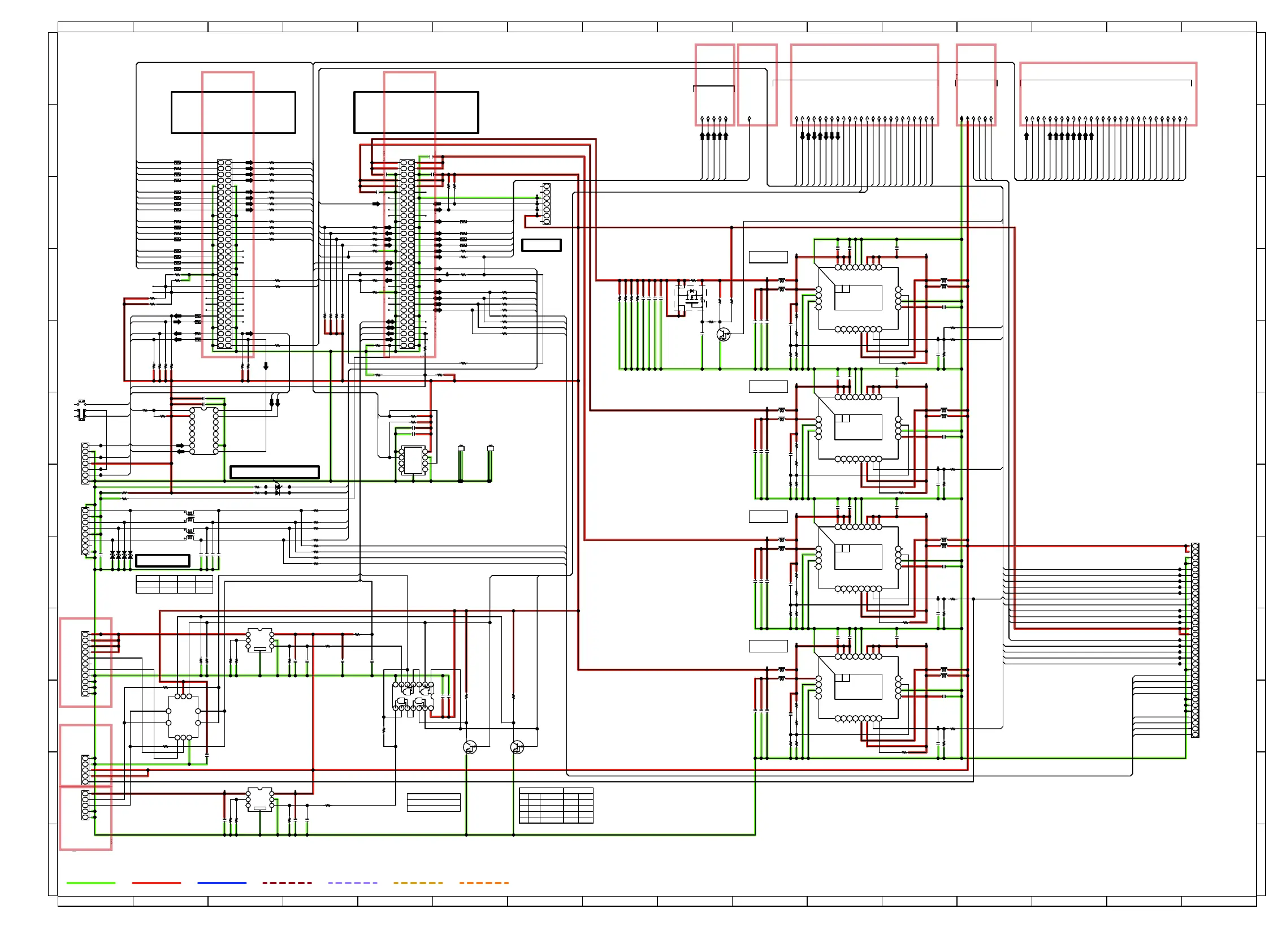Select the 16-pin DIP chip at left-center
Screen dimensions: 1282x952
pos(204,431)
